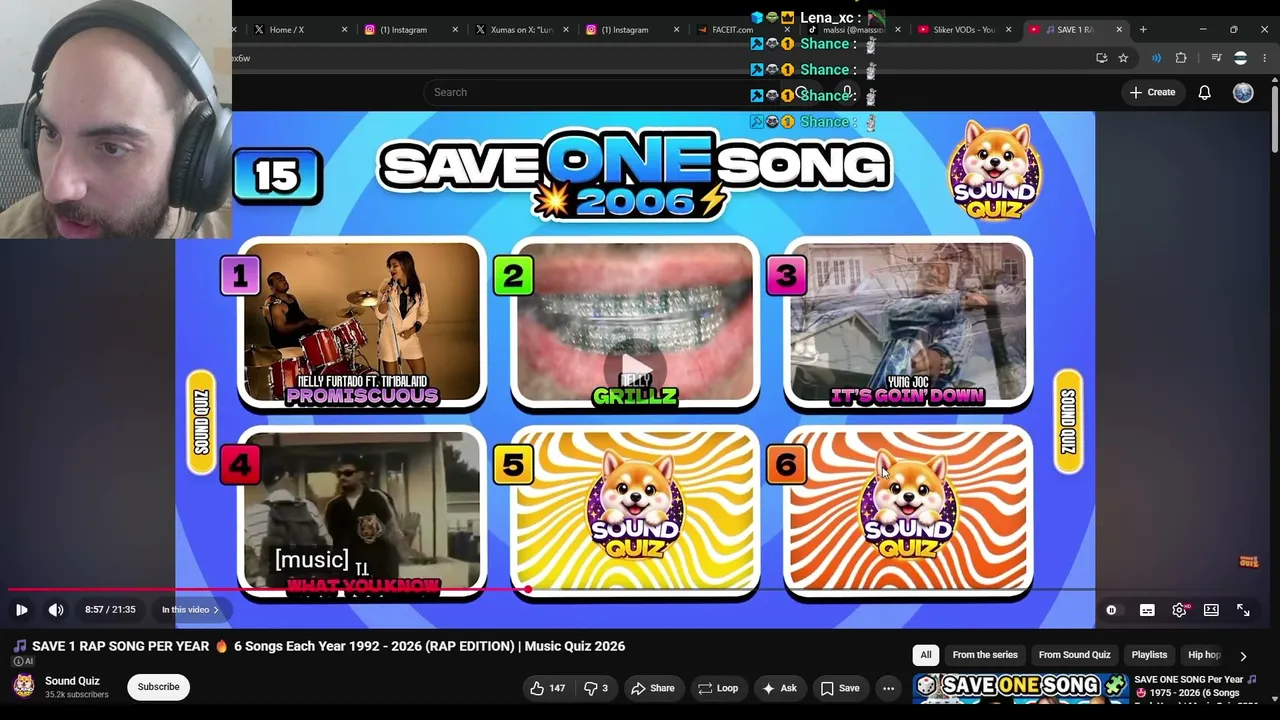Click the AI badge under the video title
1280x720 pixels.
point(23,661)
